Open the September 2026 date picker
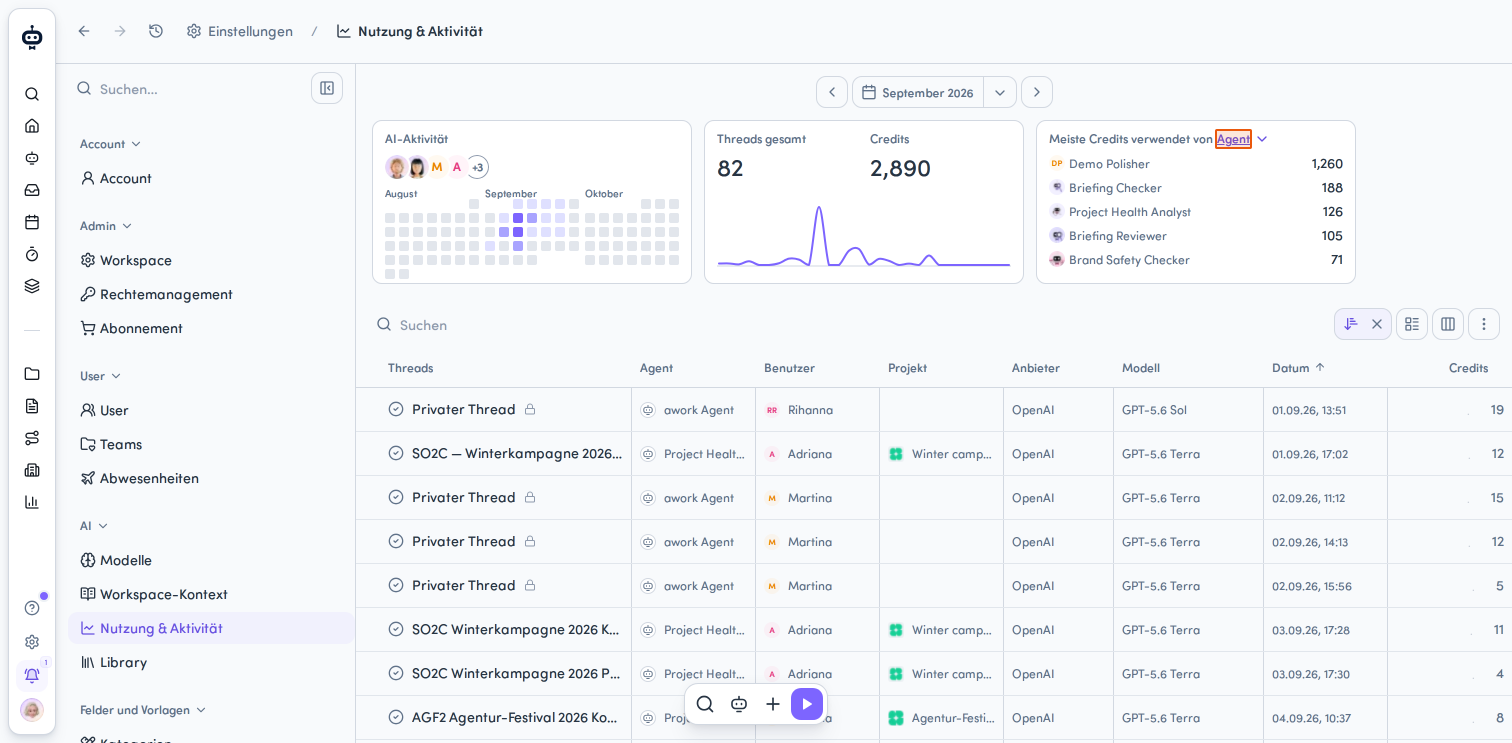Image resolution: width=1512 pixels, height=743 pixels. pos(918,92)
